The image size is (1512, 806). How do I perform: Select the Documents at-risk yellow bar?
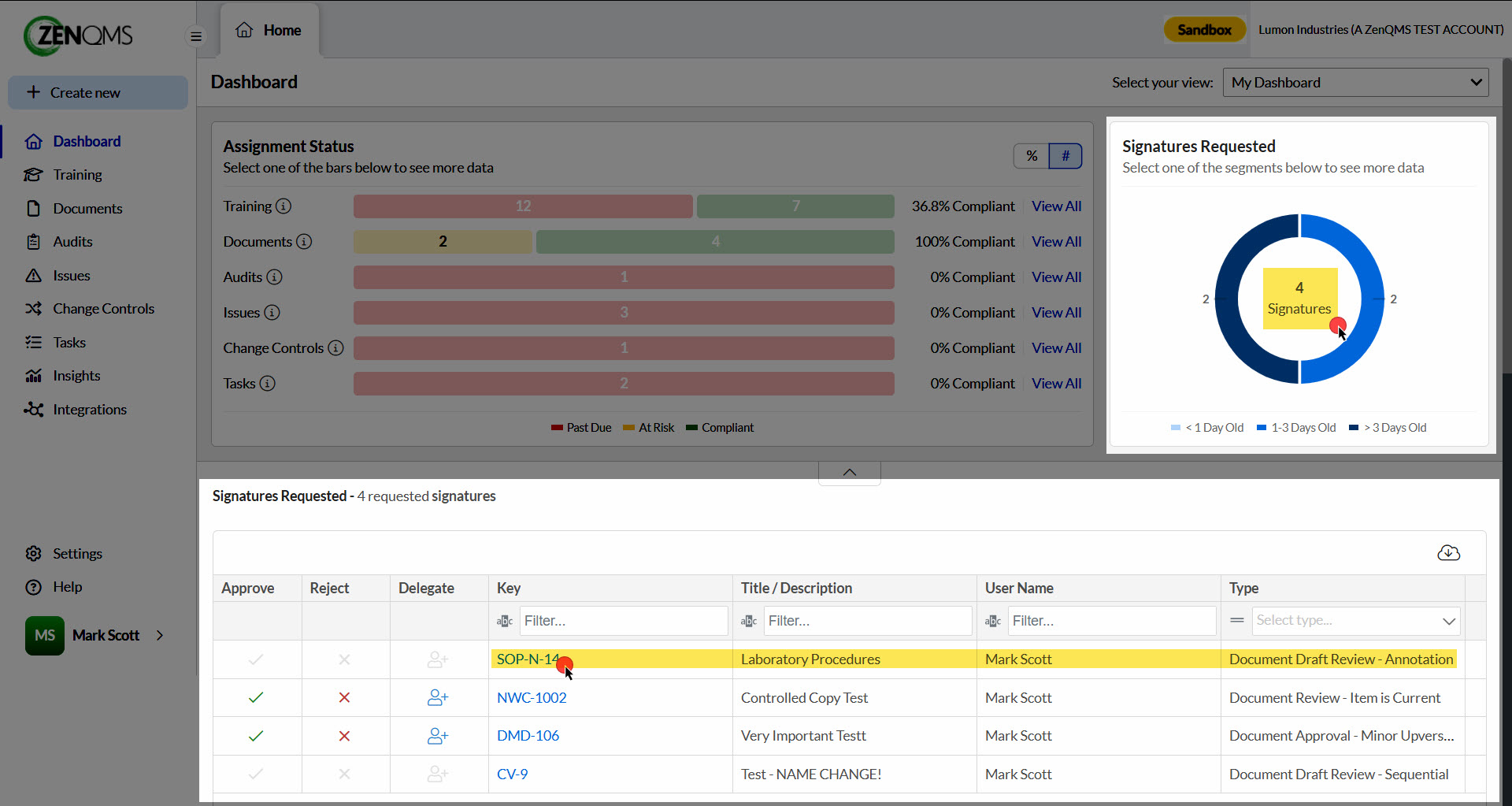[x=443, y=242]
